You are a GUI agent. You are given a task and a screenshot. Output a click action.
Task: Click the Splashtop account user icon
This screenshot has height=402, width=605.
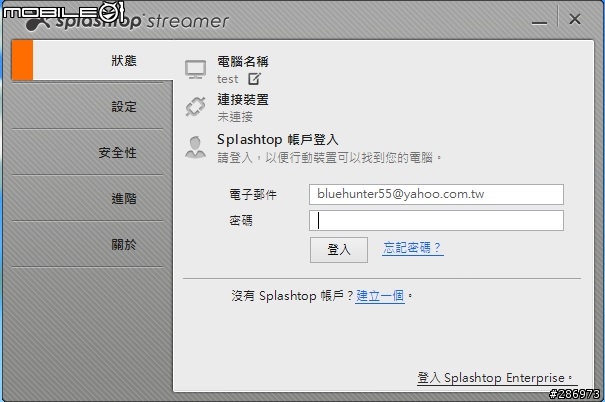coord(195,147)
